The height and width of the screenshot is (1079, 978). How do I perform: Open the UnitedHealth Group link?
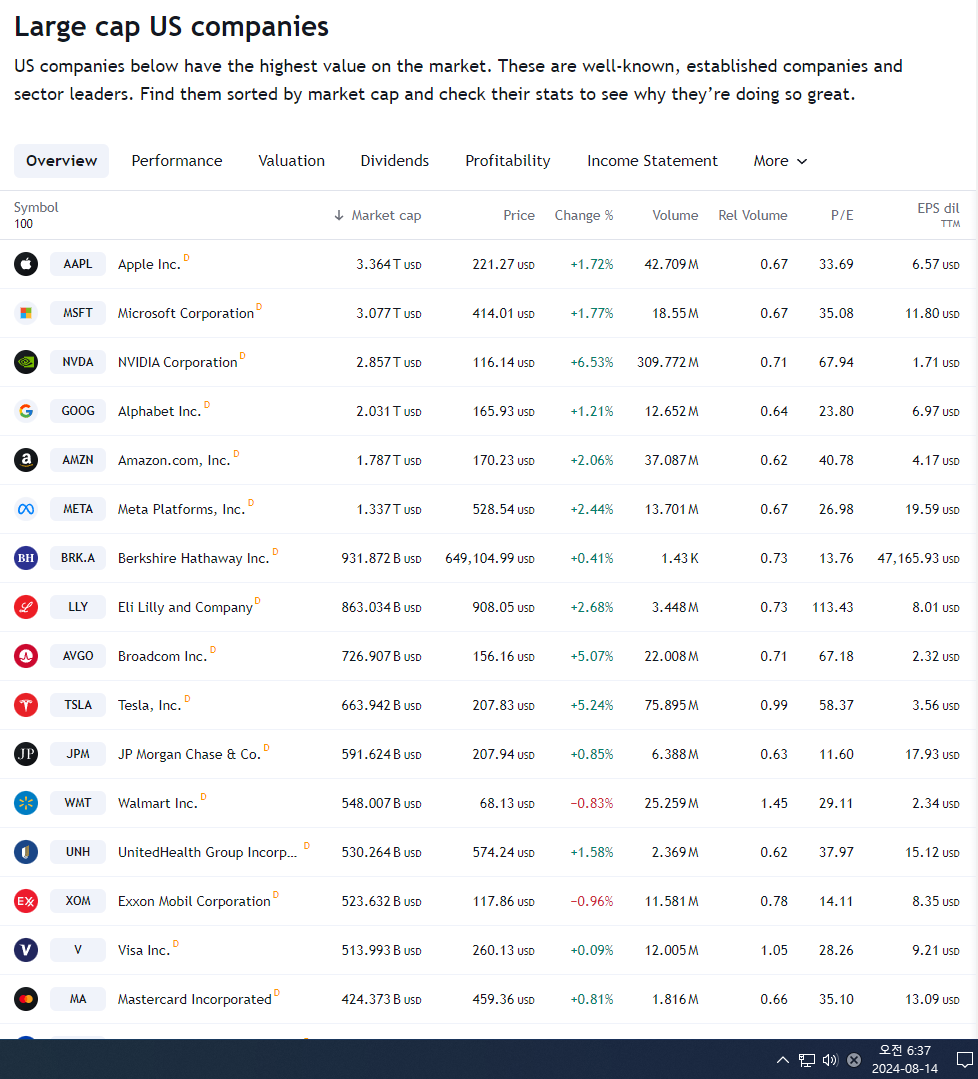click(208, 853)
